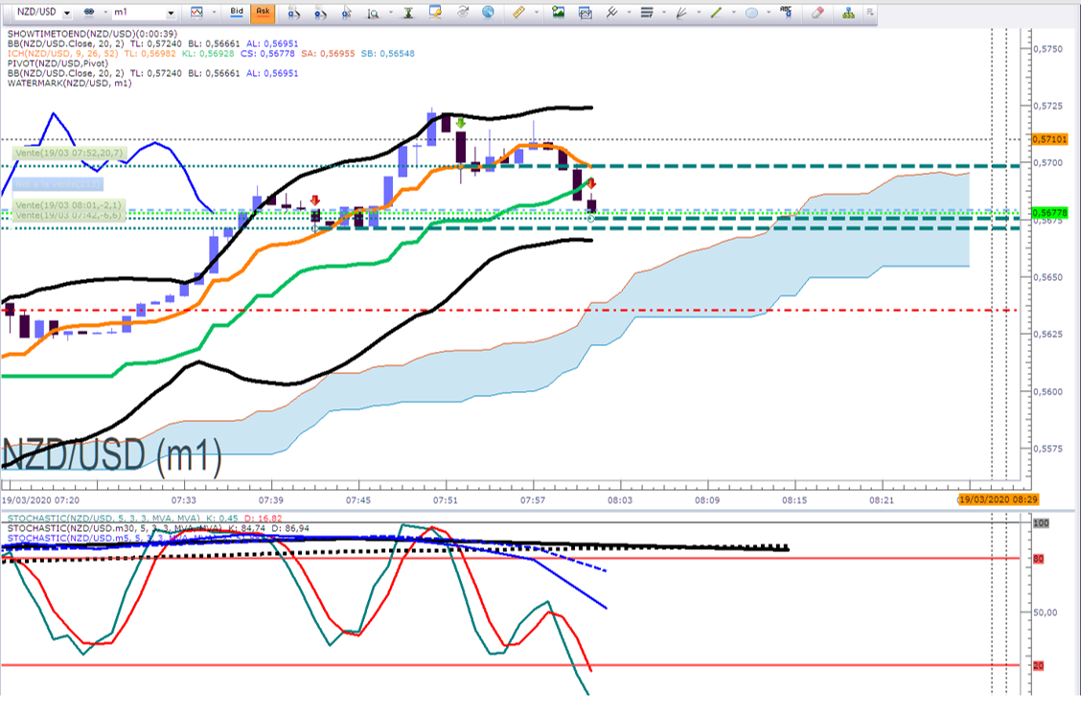Toggle the Bid price button
This screenshot has width=1081, height=720.
pyautogui.click(x=236, y=12)
